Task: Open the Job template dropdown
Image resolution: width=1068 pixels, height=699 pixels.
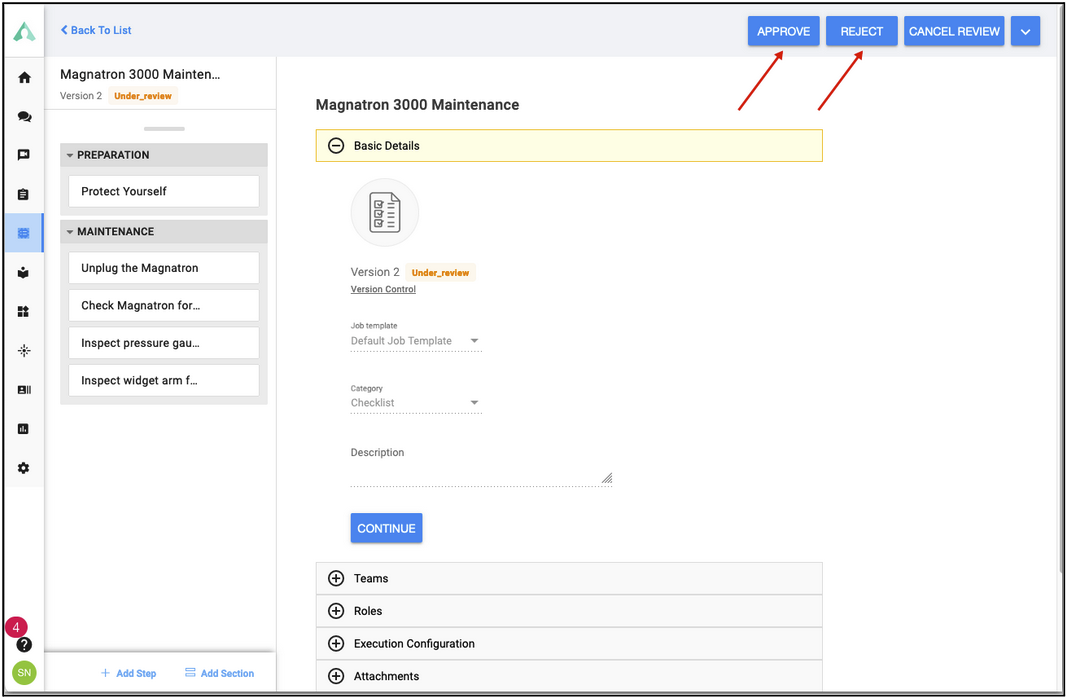Action: point(416,341)
